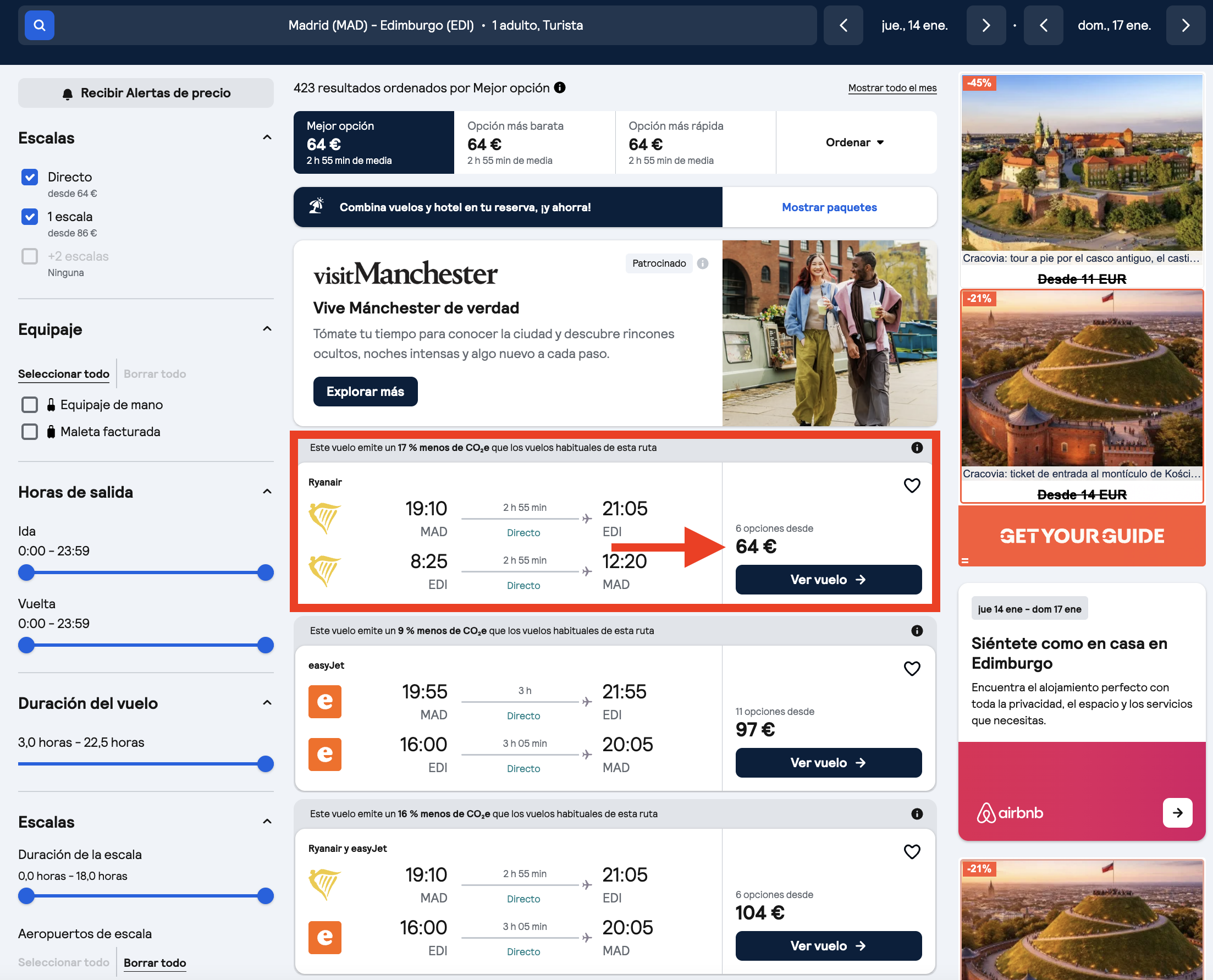Uncheck the Directo stops filter
The height and width of the screenshot is (980, 1213).
click(29, 177)
